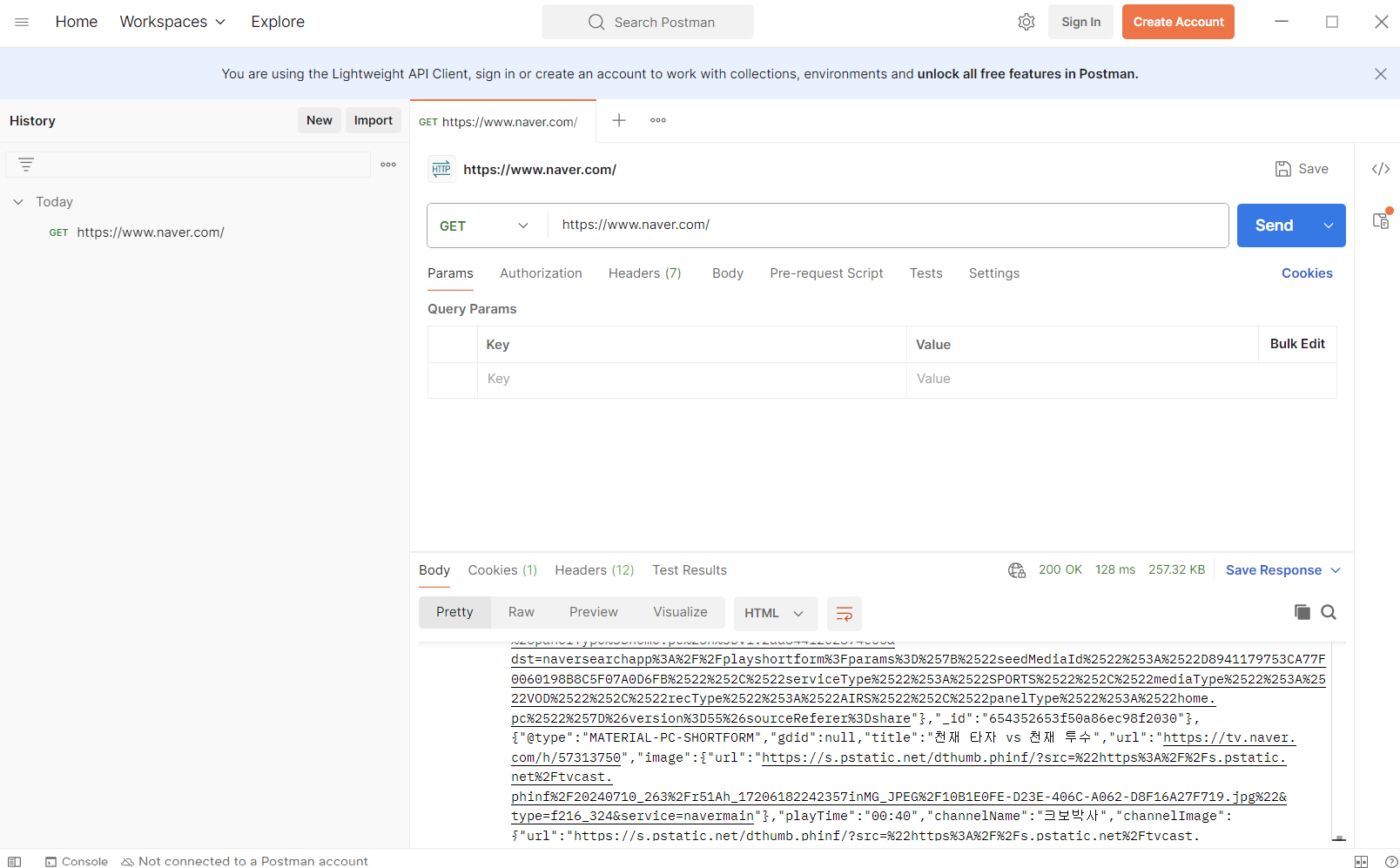1400x868 pixels.
Task: Open the code snippet panel icon
Action: click(x=1380, y=169)
